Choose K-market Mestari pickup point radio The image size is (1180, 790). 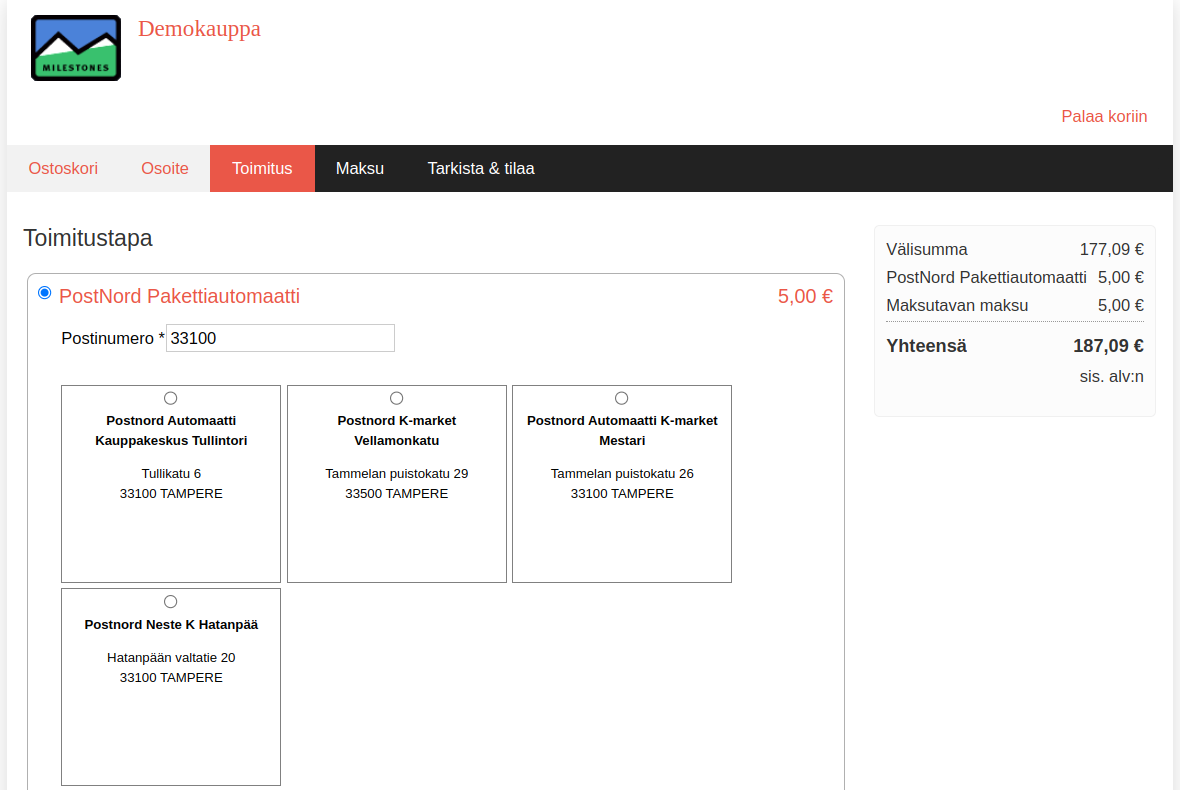click(x=622, y=398)
